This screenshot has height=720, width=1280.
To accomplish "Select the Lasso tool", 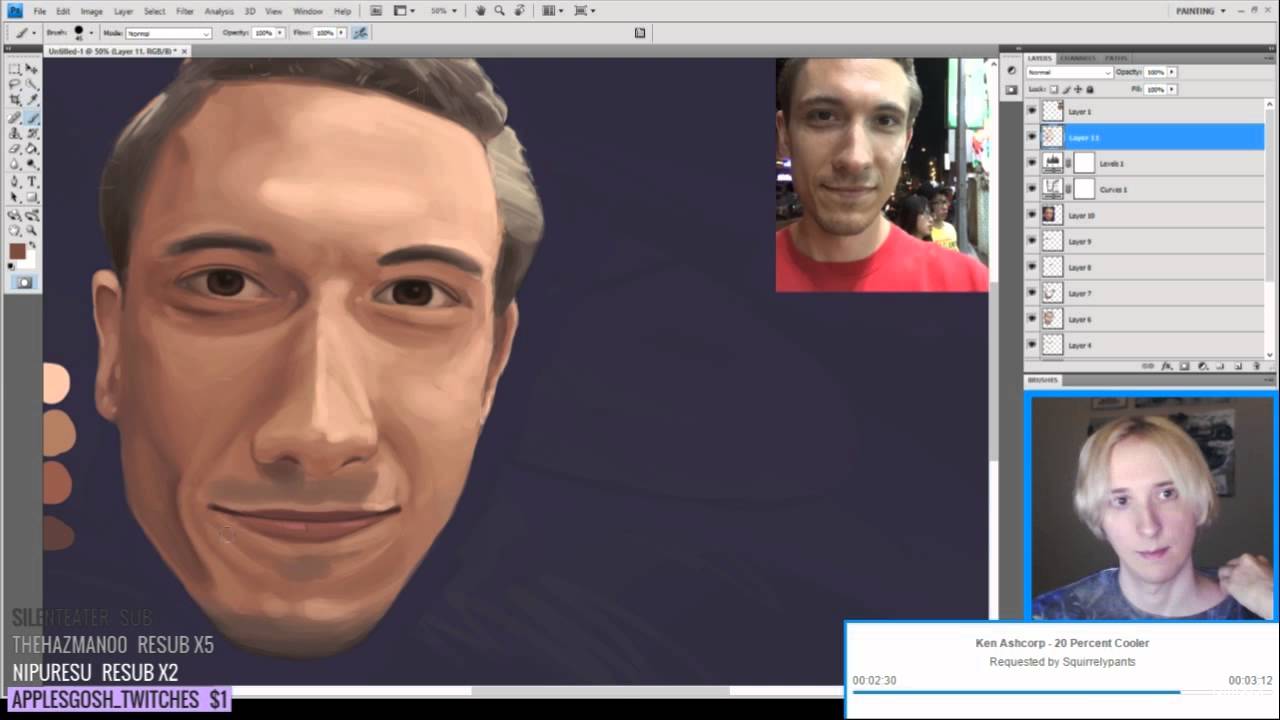I will 15,85.
